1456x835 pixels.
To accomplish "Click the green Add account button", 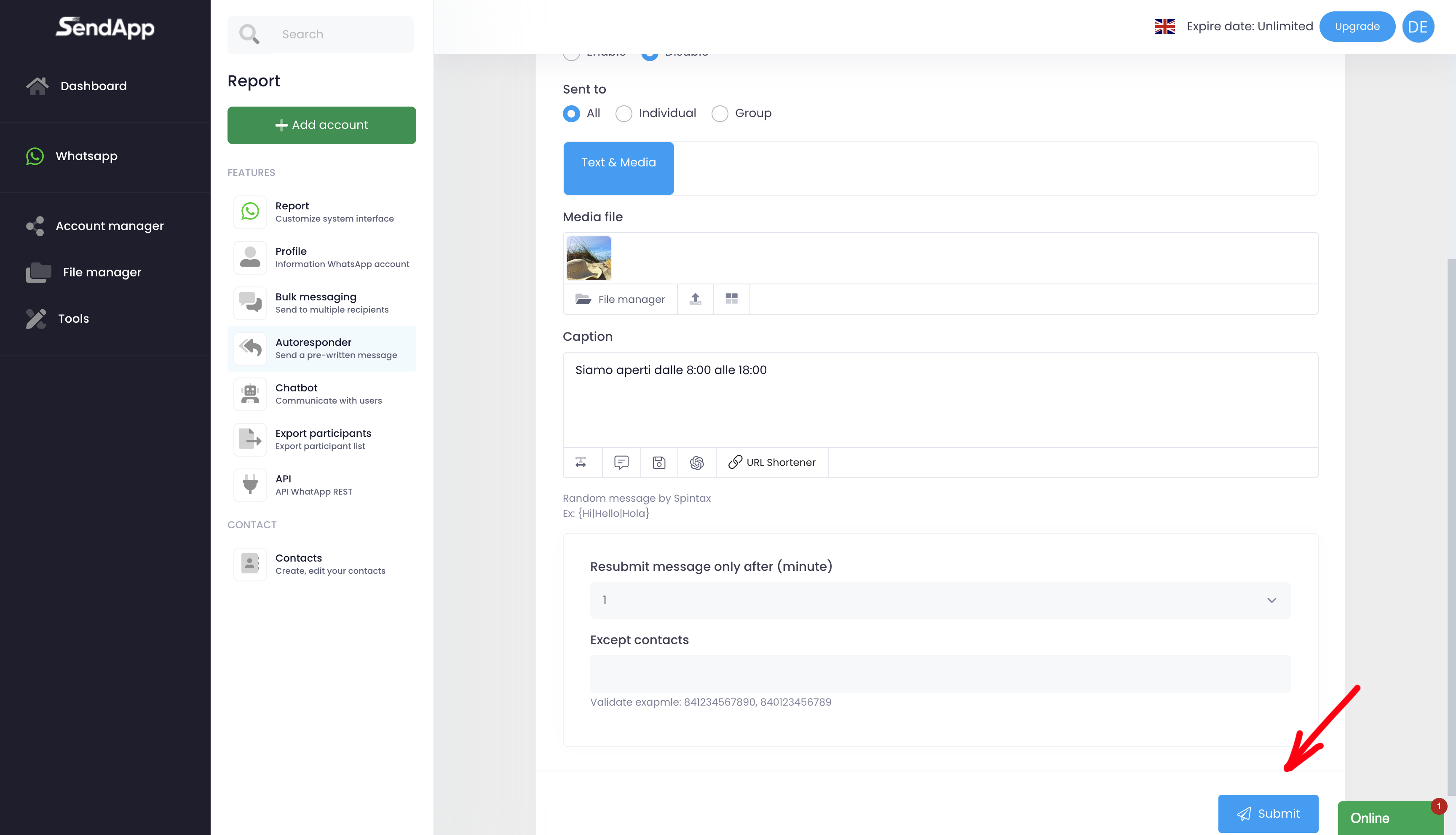I will [x=321, y=125].
